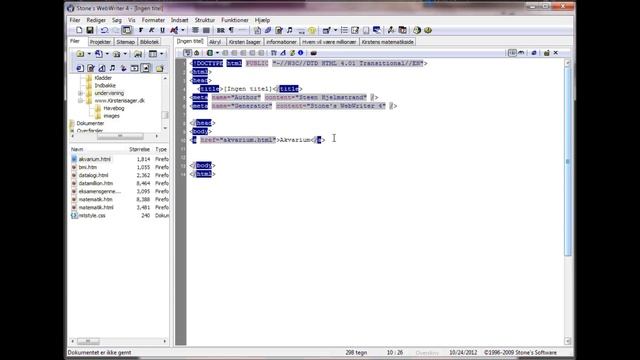Click the insert link chain icon

click(x=268, y=30)
